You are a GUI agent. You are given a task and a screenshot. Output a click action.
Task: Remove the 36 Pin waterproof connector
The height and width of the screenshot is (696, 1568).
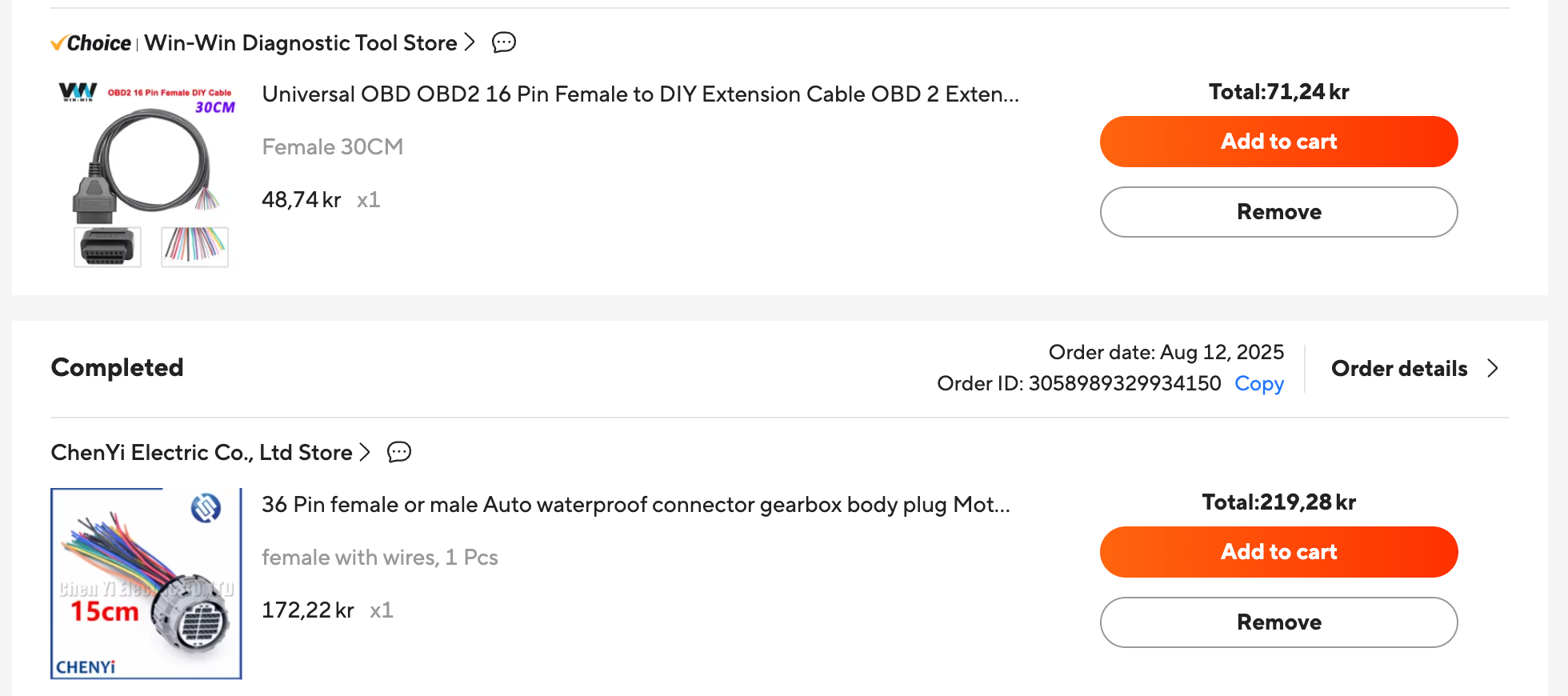pos(1278,622)
